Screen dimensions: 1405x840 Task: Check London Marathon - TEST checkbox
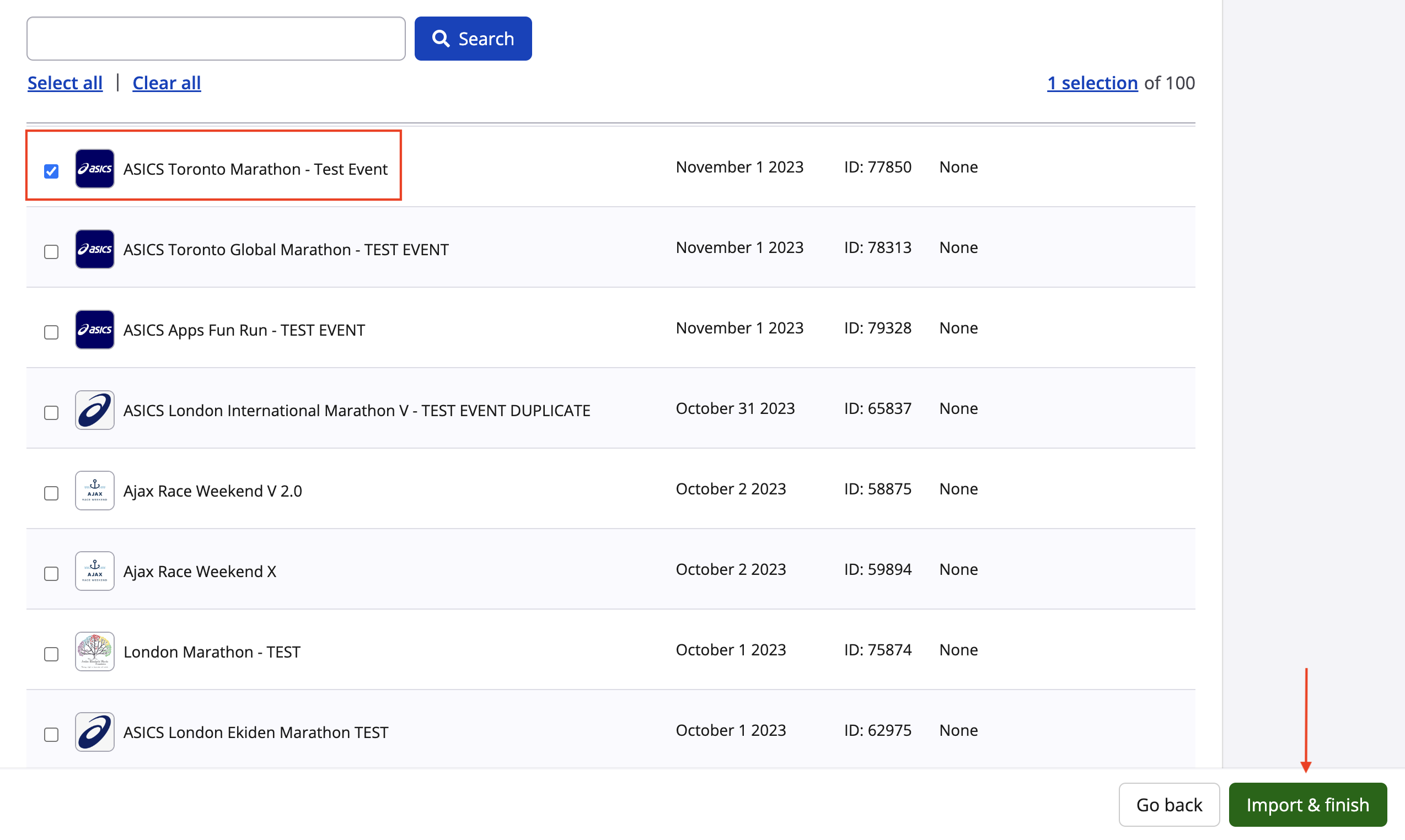51,653
